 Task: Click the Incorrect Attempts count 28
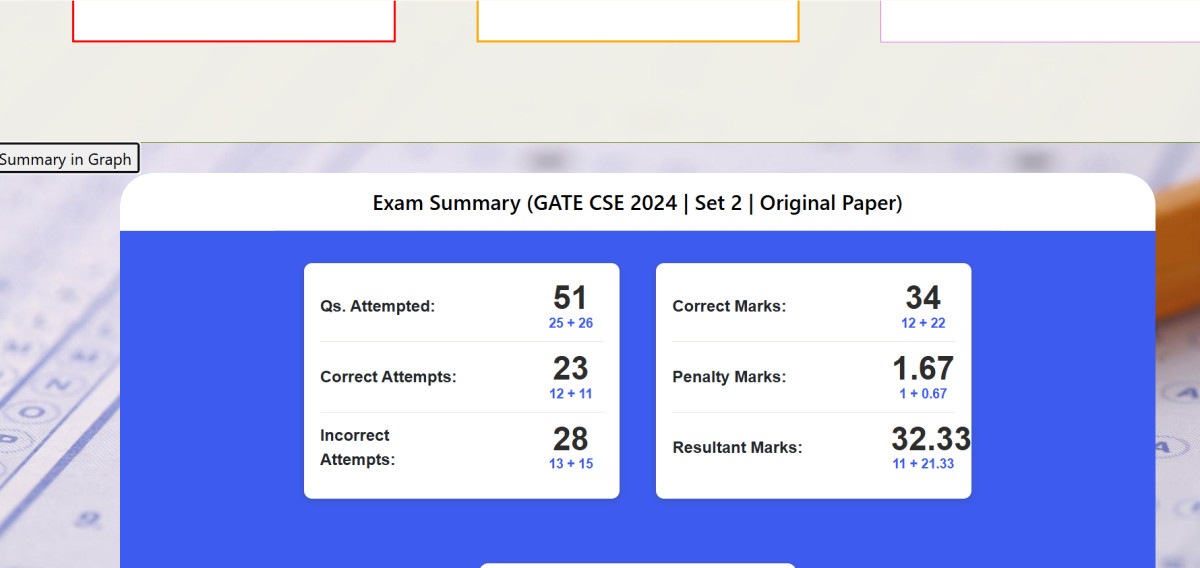pyautogui.click(x=570, y=439)
